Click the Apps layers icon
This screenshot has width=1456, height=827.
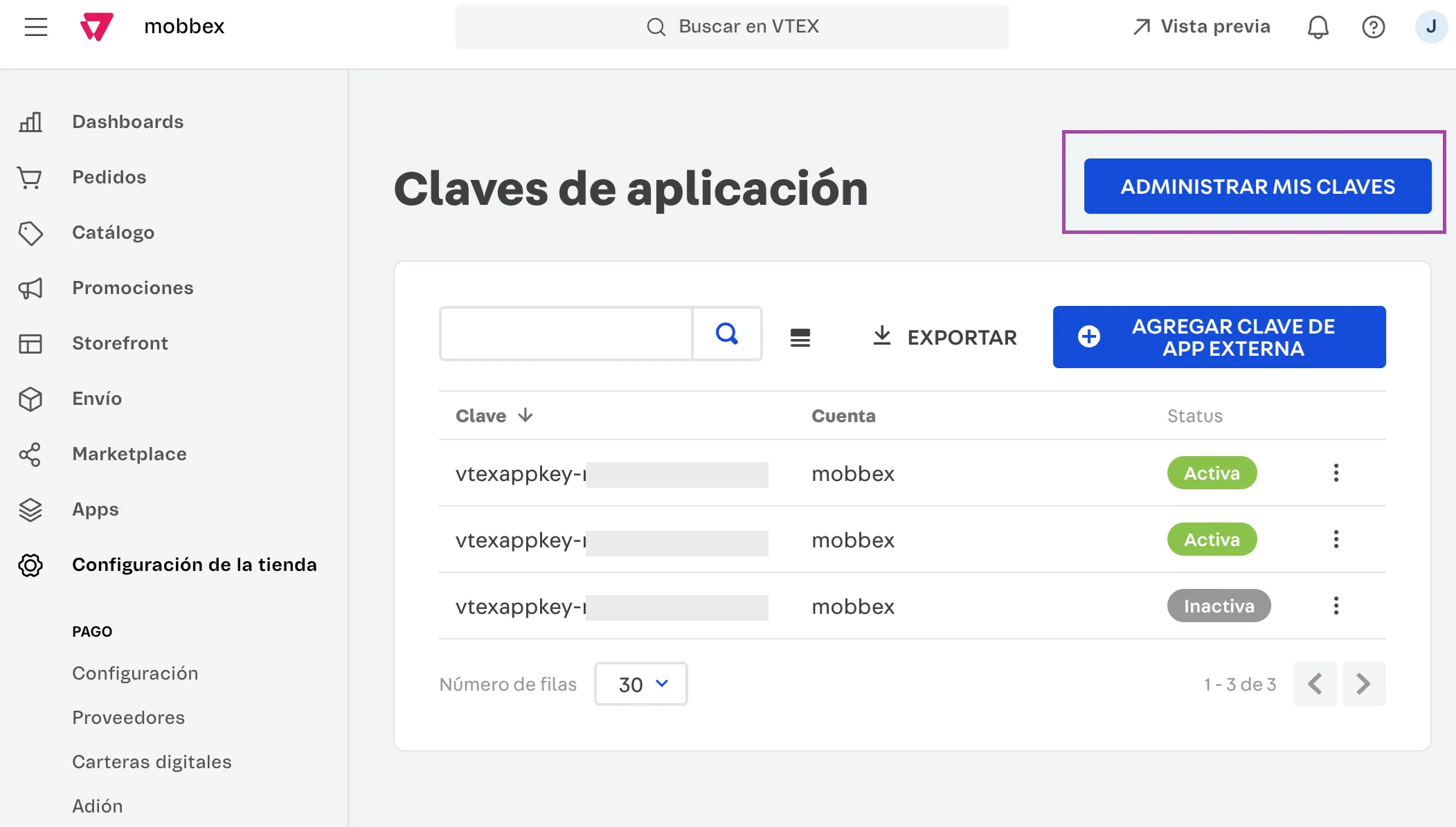click(30, 510)
